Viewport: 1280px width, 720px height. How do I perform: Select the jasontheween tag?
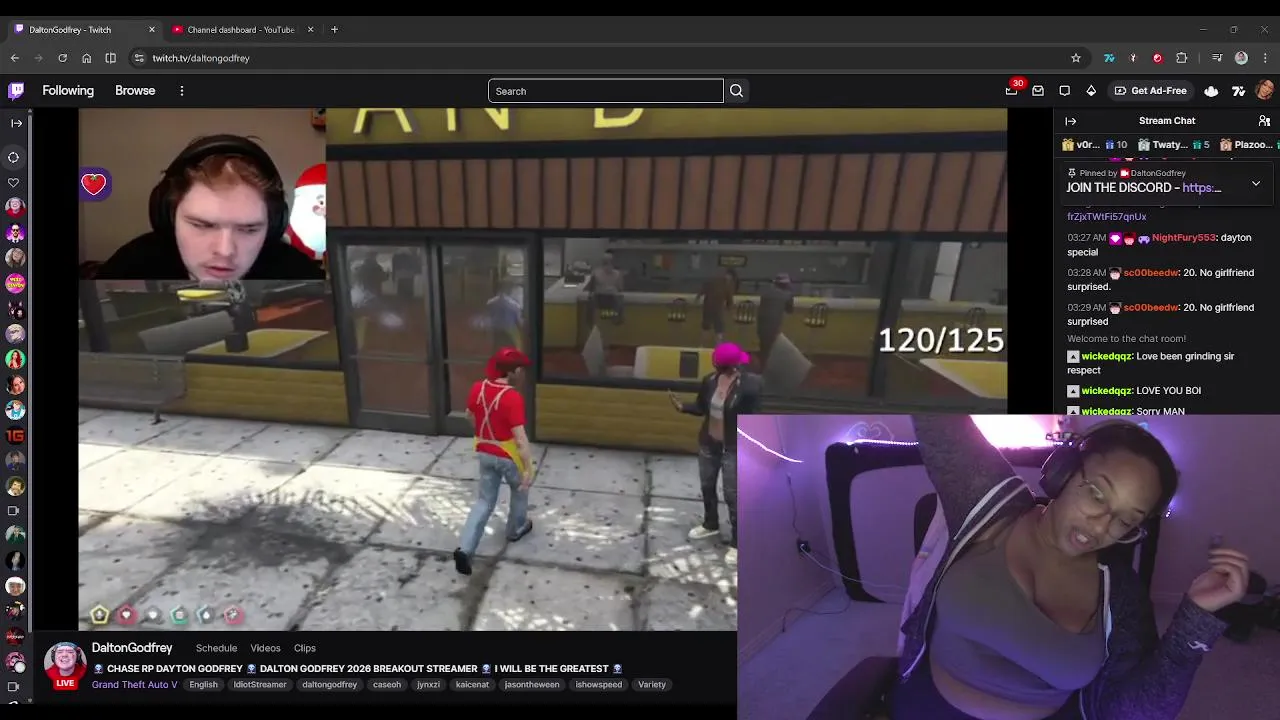coord(532,685)
